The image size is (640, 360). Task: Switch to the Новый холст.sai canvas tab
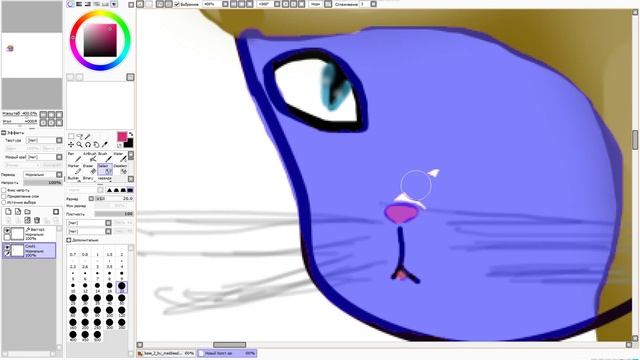pos(227,353)
